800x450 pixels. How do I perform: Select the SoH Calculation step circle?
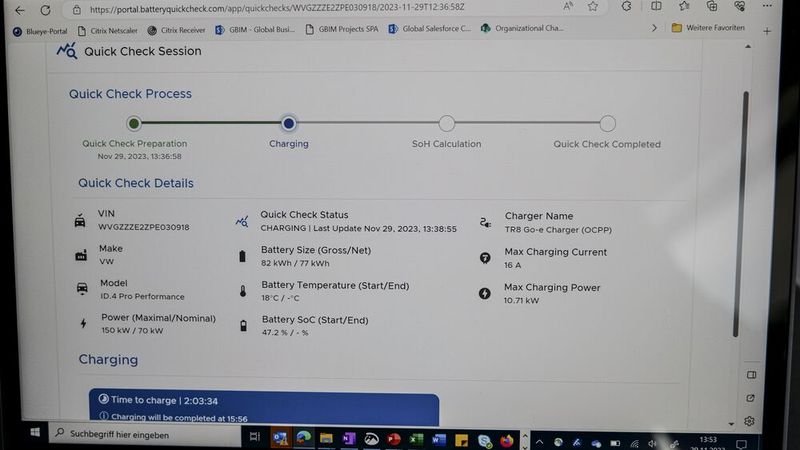click(x=446, y=123)
